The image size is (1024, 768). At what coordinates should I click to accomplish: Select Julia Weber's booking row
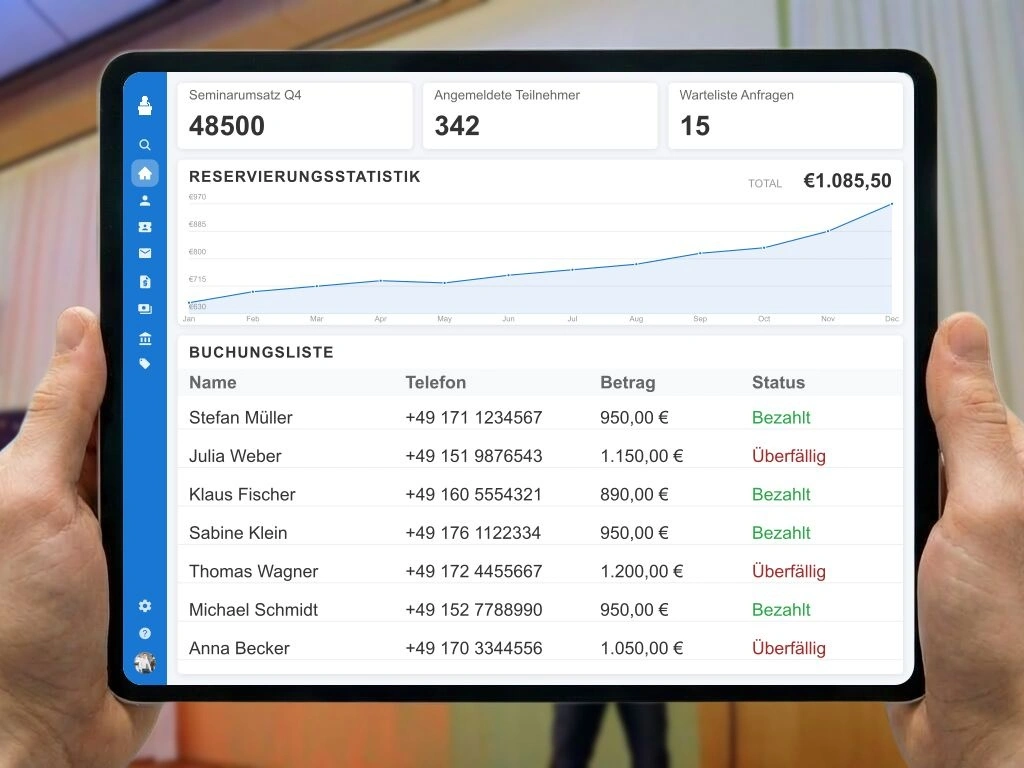235,456
